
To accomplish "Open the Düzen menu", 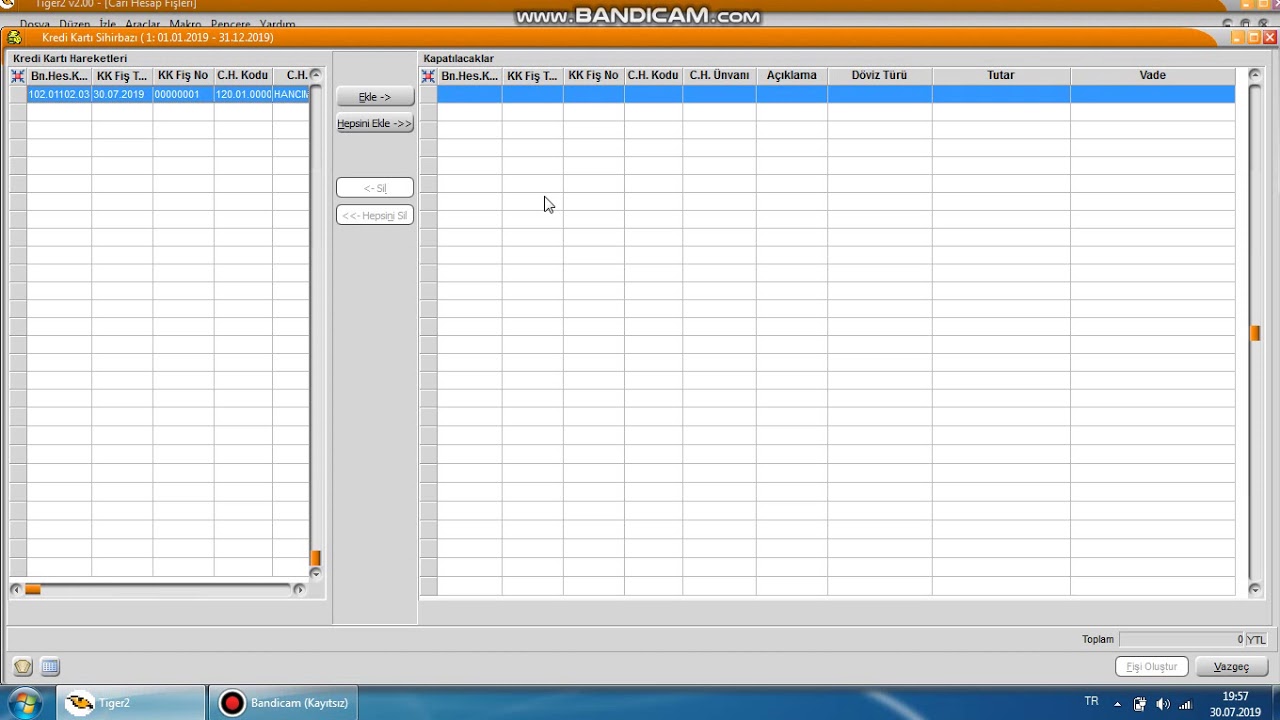I will coord(75,24).
